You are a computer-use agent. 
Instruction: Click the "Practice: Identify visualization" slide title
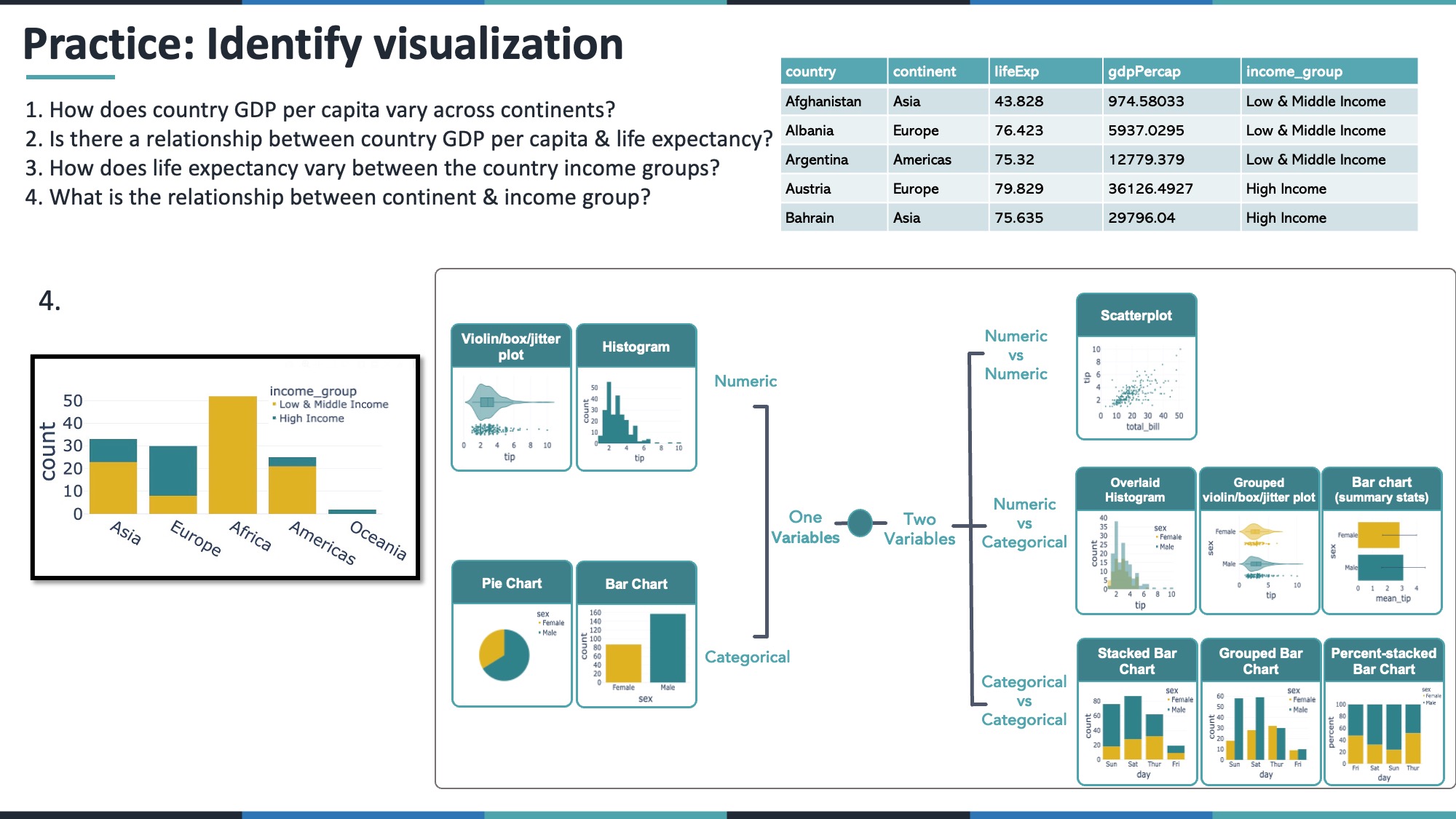pyautogui.click(x=323, y=44)
